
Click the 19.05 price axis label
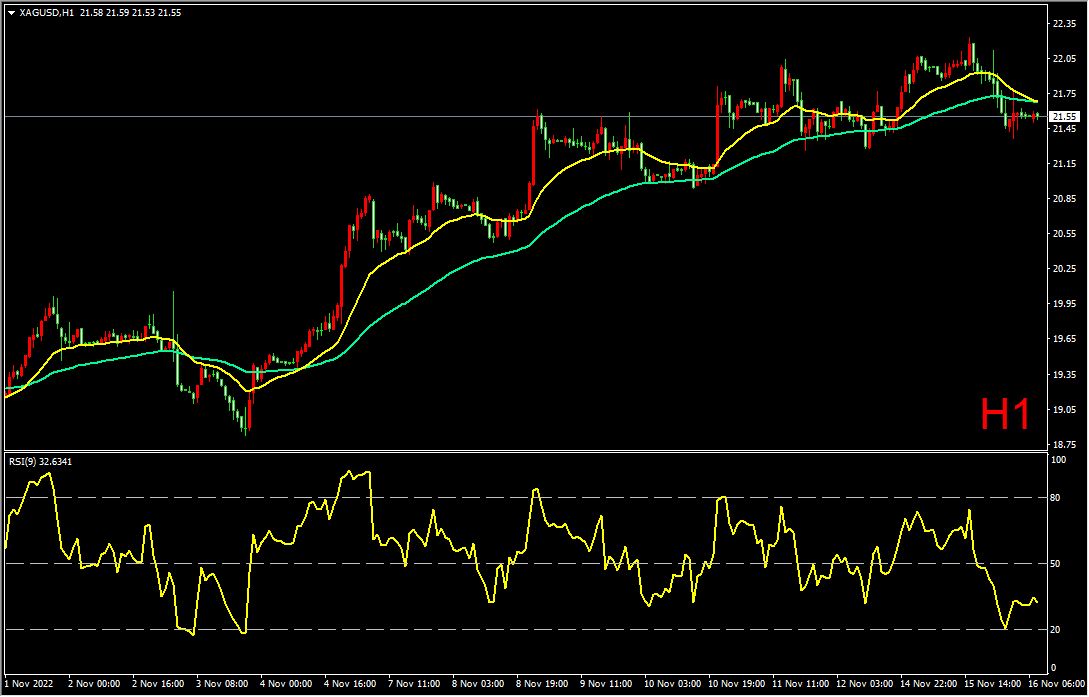coord(1065,410)
